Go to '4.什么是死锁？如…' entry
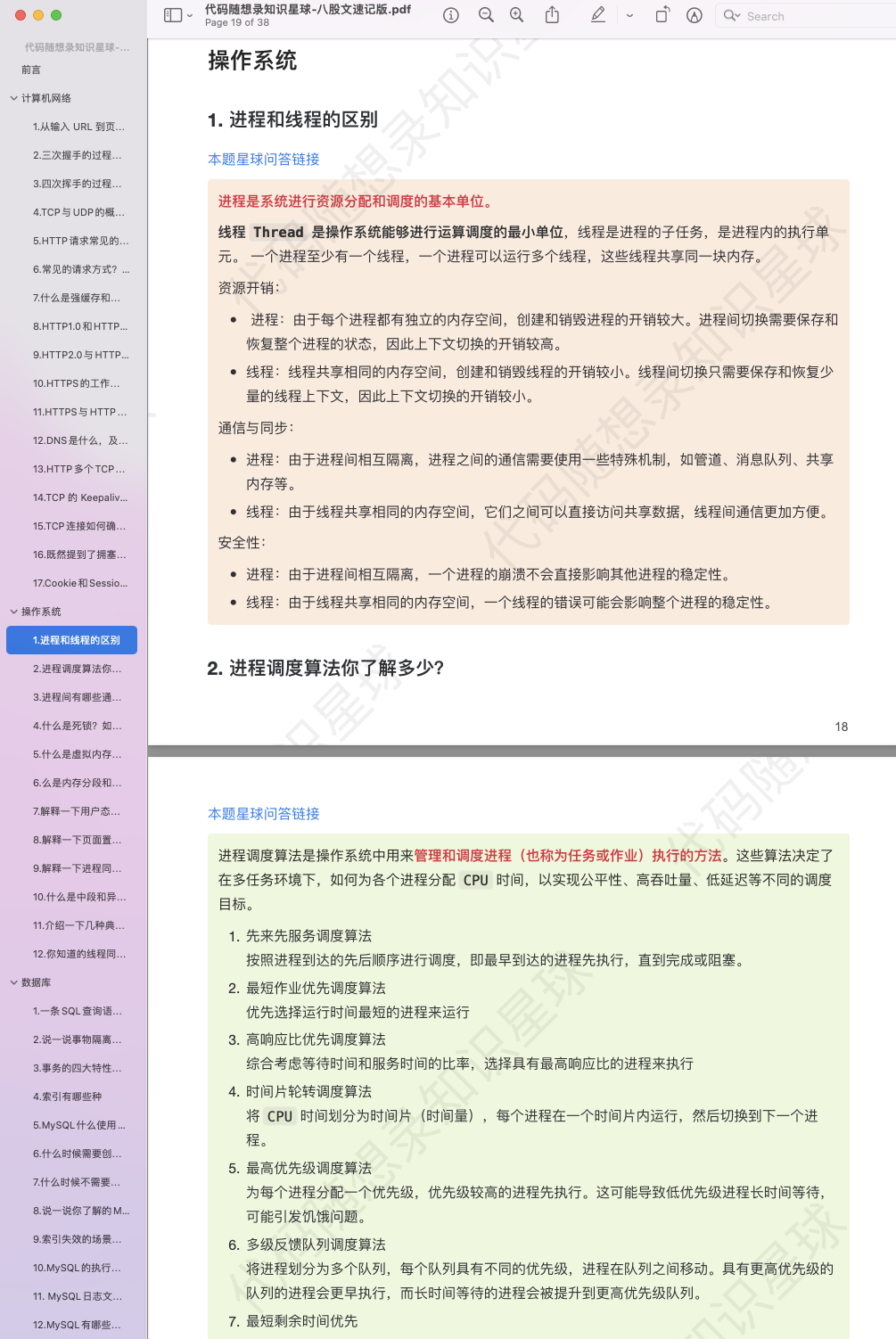This screenshot has height=1339, width=896. [x=78, y=726]
